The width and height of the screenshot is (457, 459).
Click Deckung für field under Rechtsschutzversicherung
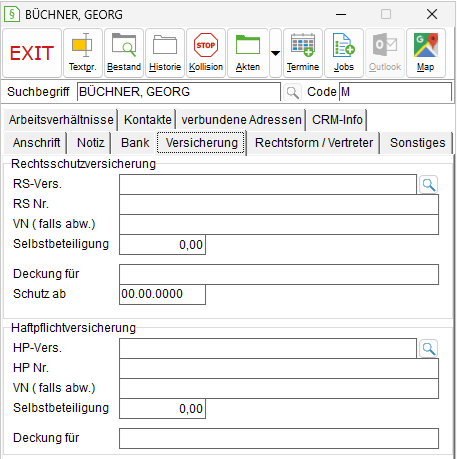[279, 274]
